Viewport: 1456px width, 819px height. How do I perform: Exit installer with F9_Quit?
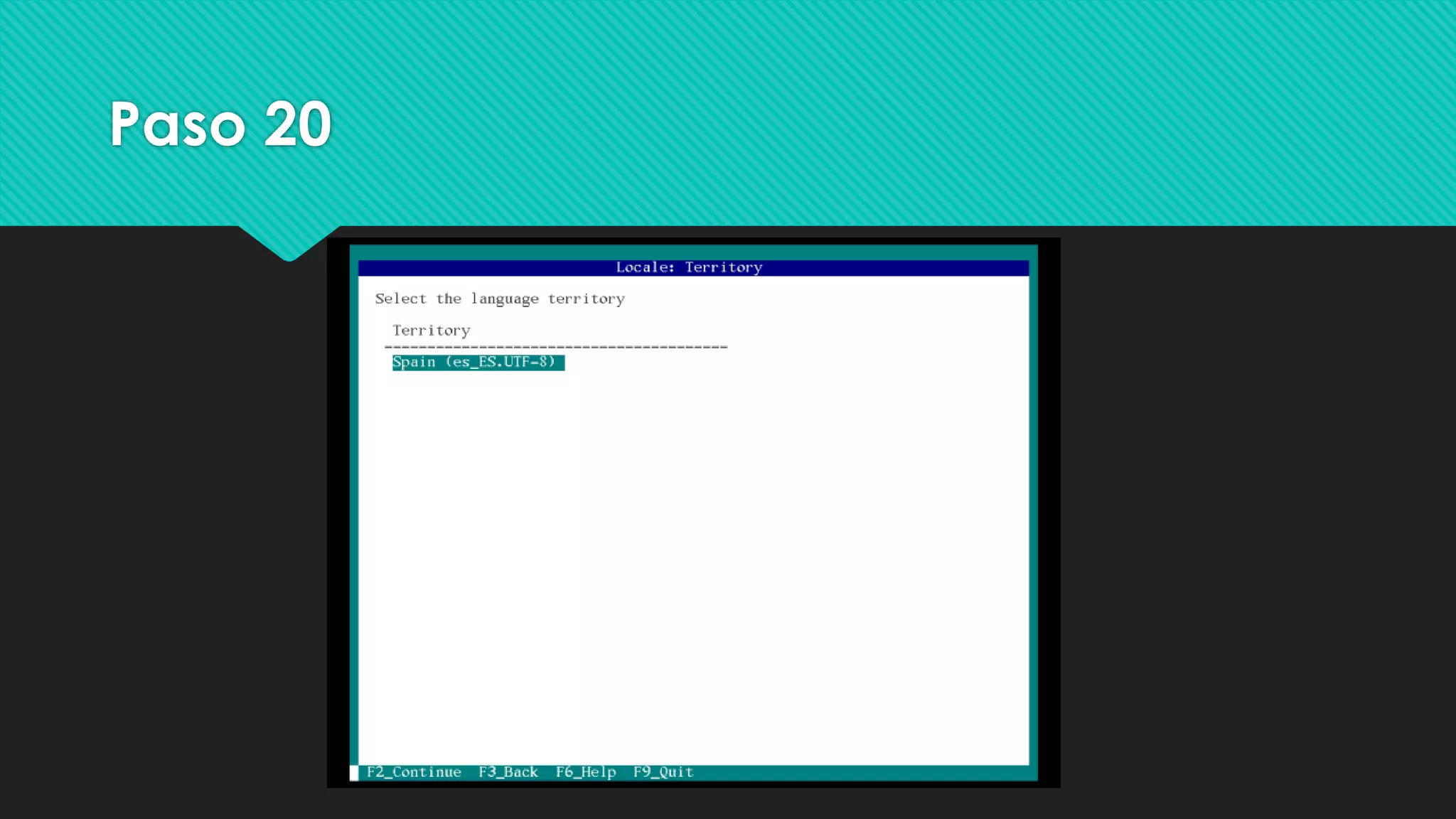[663, 772]
